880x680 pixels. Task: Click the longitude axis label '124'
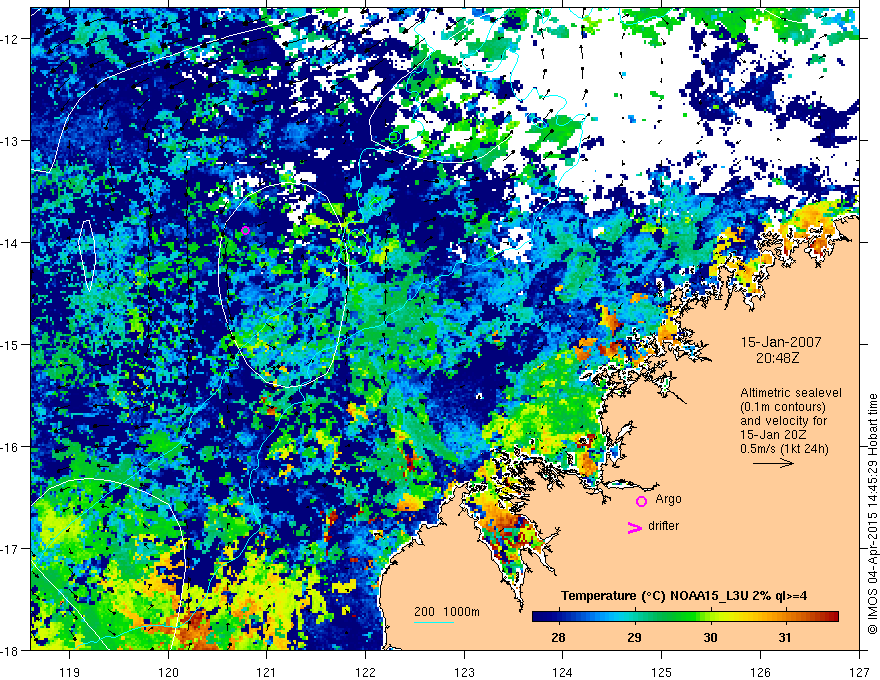[x=562, y=673]
